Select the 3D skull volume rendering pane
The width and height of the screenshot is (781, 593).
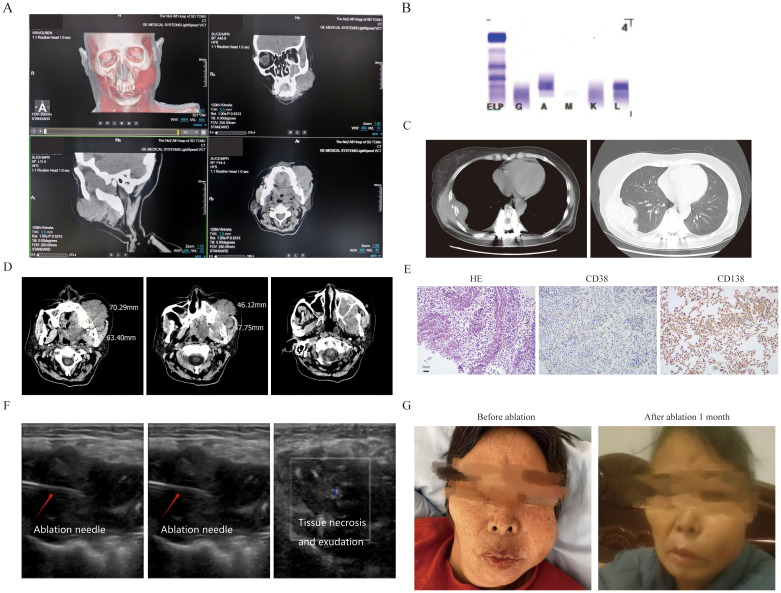pyautogui.click(x=118, y=74)
